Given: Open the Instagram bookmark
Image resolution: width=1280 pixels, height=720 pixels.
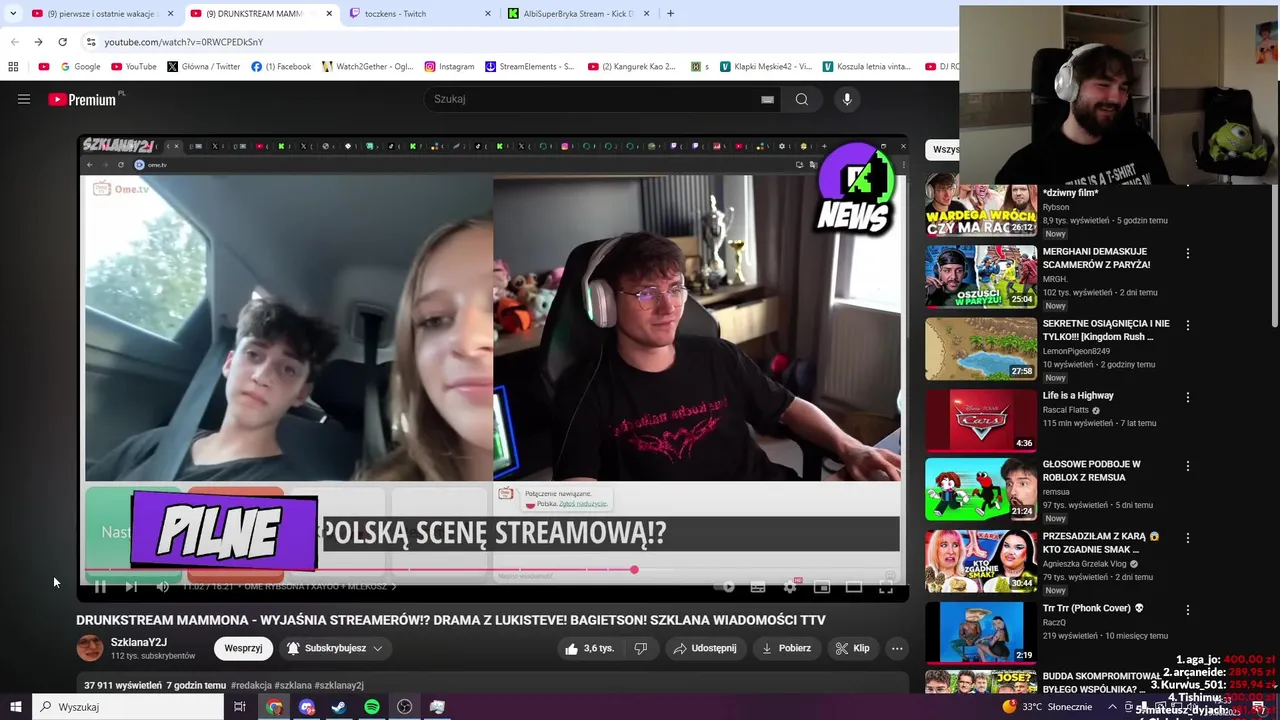Looking at the screenshot, I should 449,67.
